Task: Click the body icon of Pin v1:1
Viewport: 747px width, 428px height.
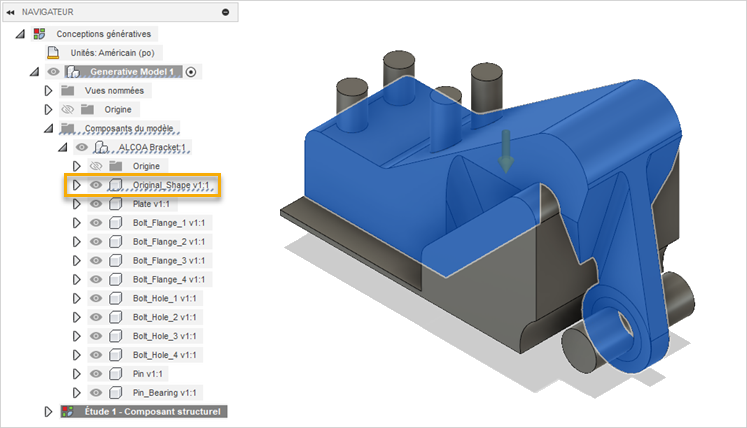Action: coord(115,374)
